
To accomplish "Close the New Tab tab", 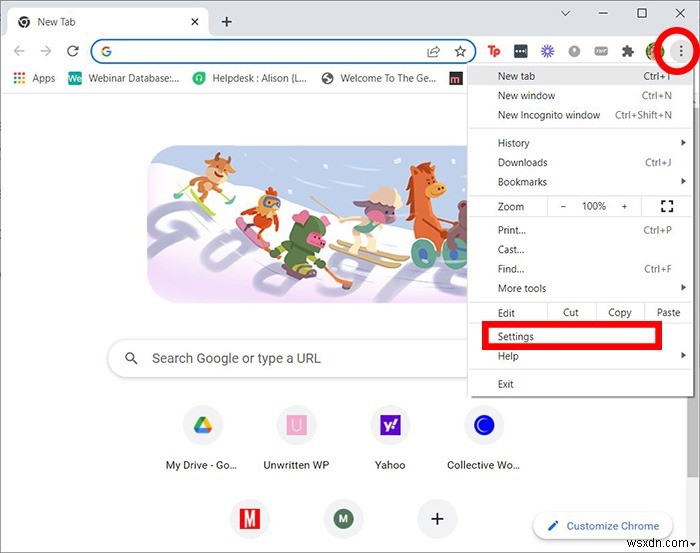I will click(195, 21).
